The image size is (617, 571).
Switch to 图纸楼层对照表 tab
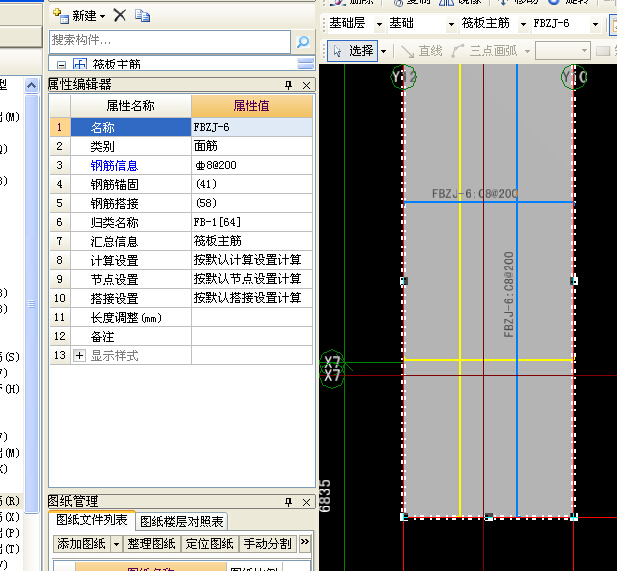point(182,521)
